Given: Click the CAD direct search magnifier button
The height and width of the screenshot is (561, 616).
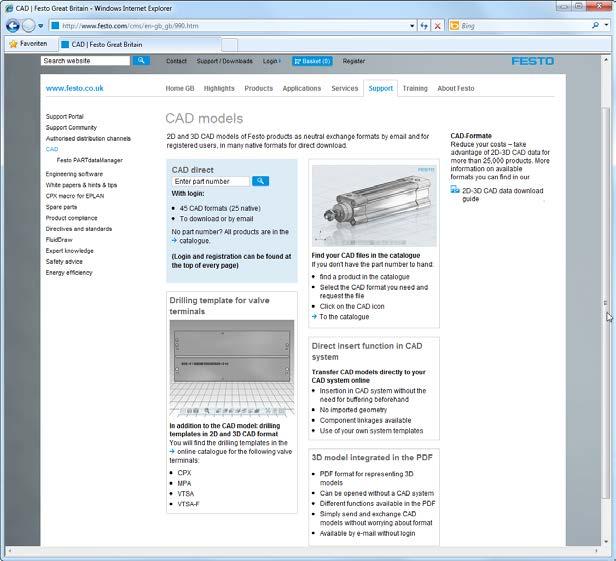Looking at the screenshot, I should pyautogui.click(x=260, y=181).
